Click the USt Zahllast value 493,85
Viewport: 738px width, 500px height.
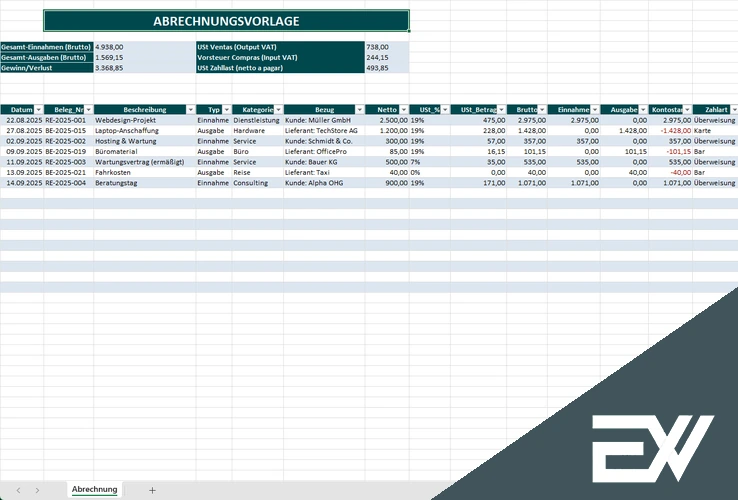(386, 68)
